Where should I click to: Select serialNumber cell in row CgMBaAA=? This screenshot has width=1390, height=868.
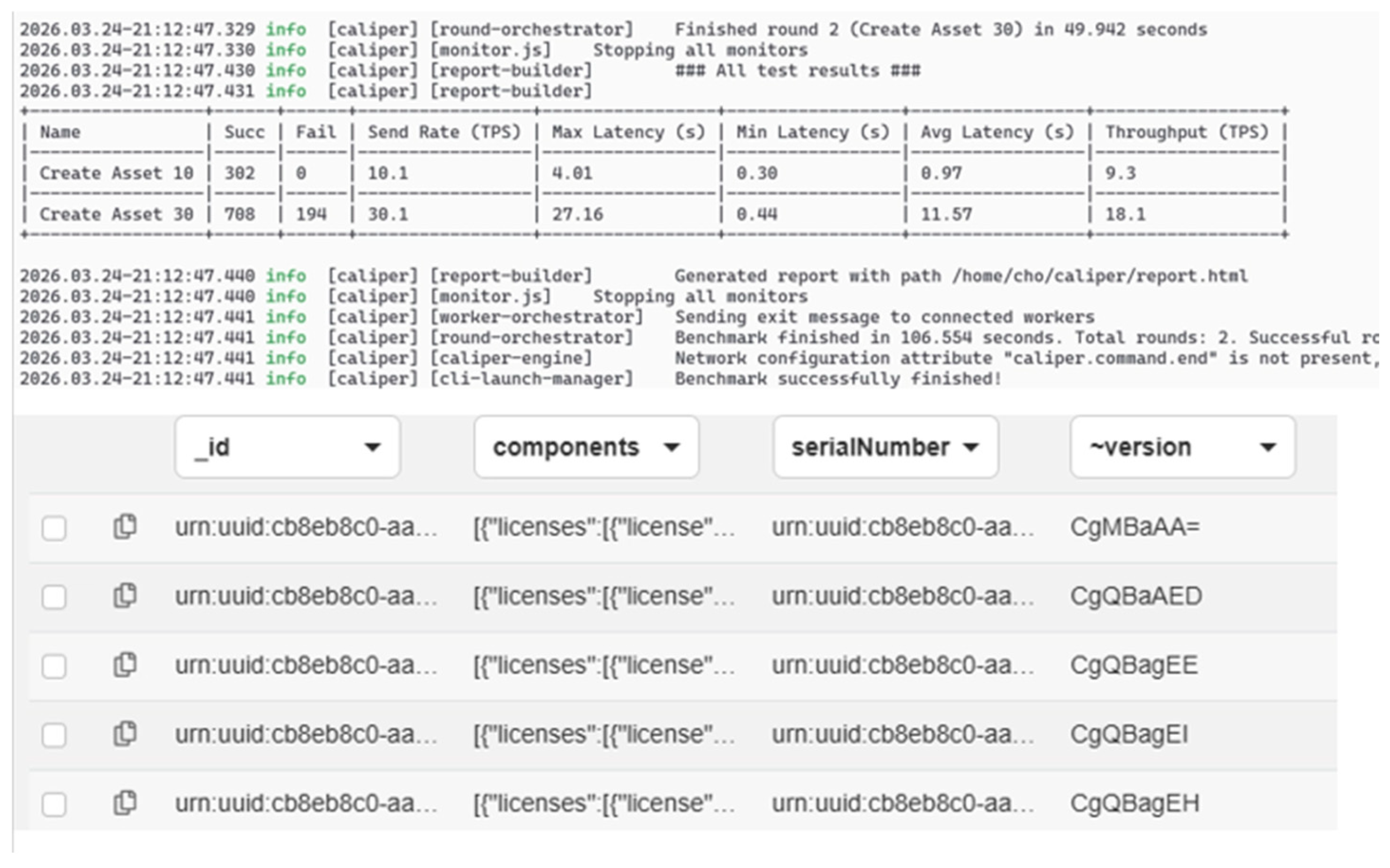[903, 527]
